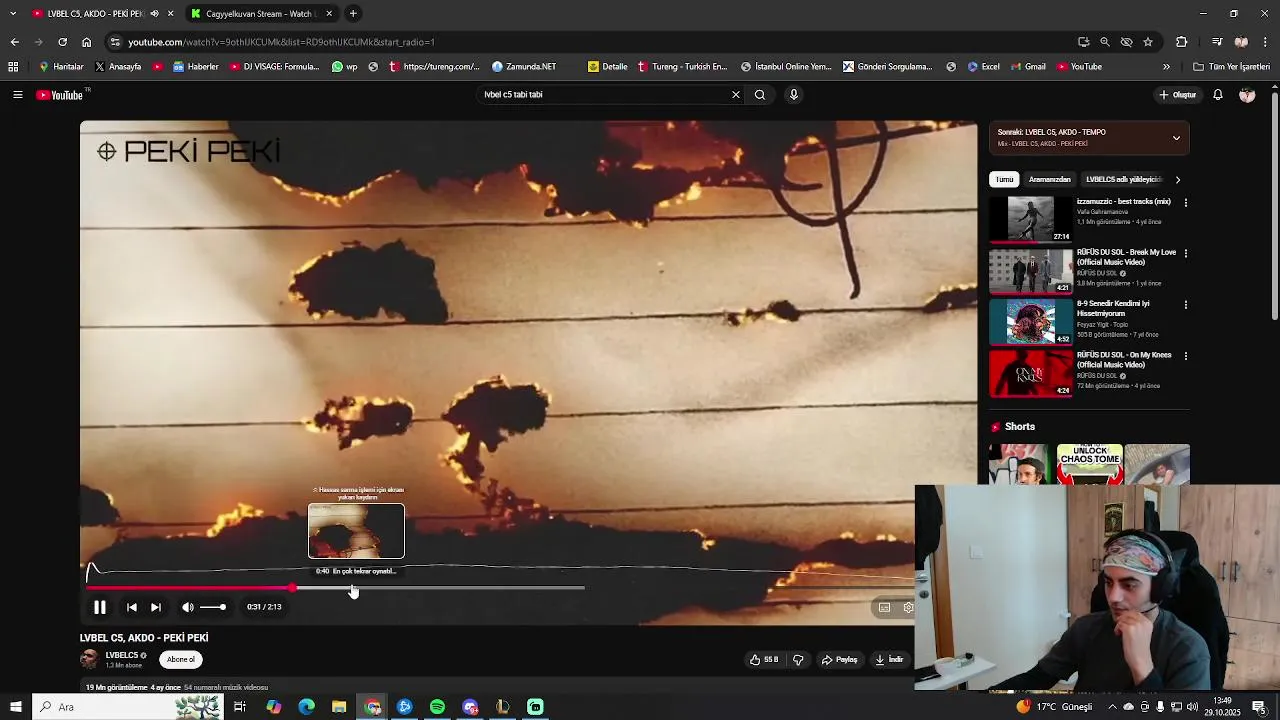
Task: Subscribe with the Abone ol button
Action: coord(181,659)
